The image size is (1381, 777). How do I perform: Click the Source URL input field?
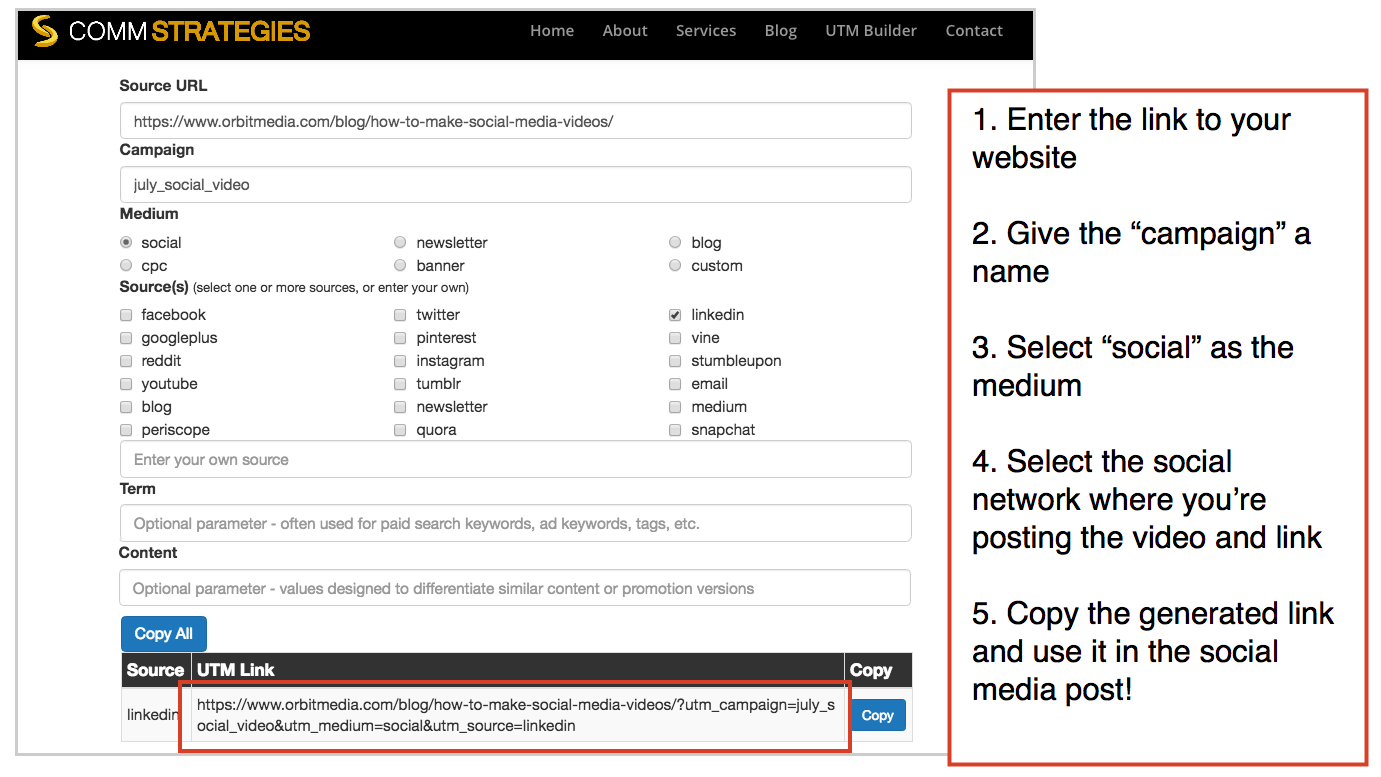(515, 121)
